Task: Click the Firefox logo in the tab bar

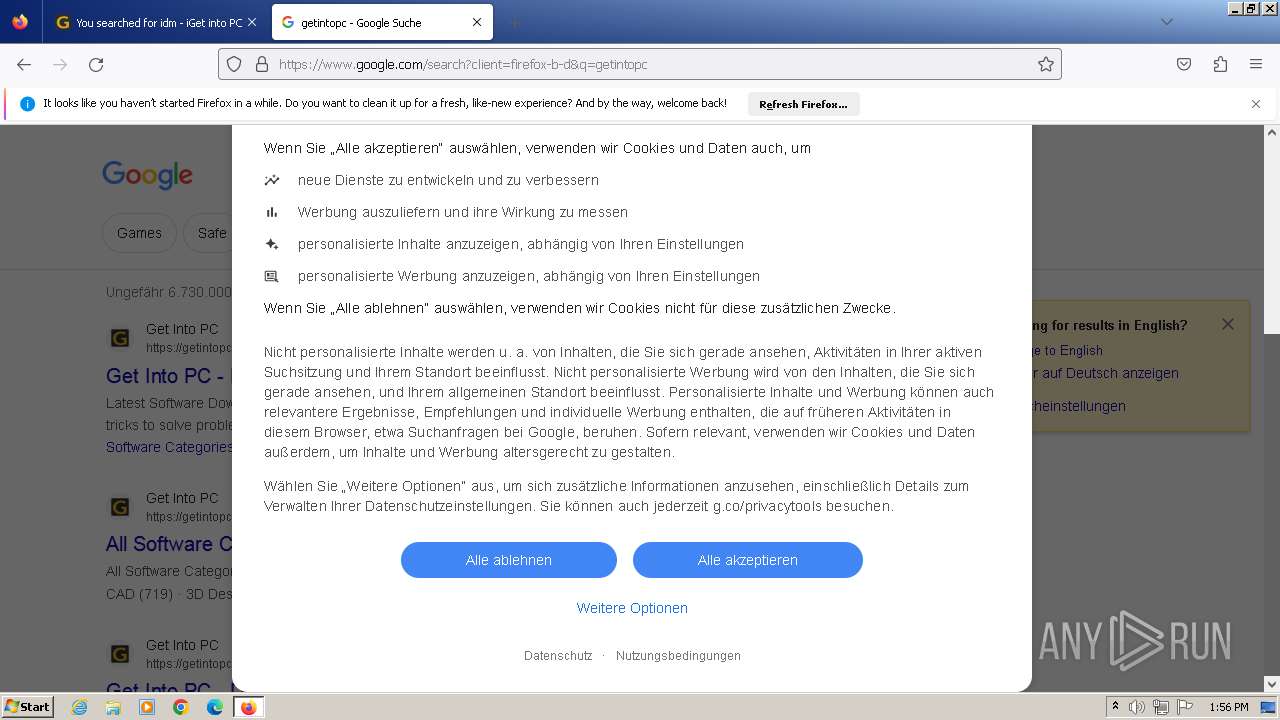Action: point(20,22)
